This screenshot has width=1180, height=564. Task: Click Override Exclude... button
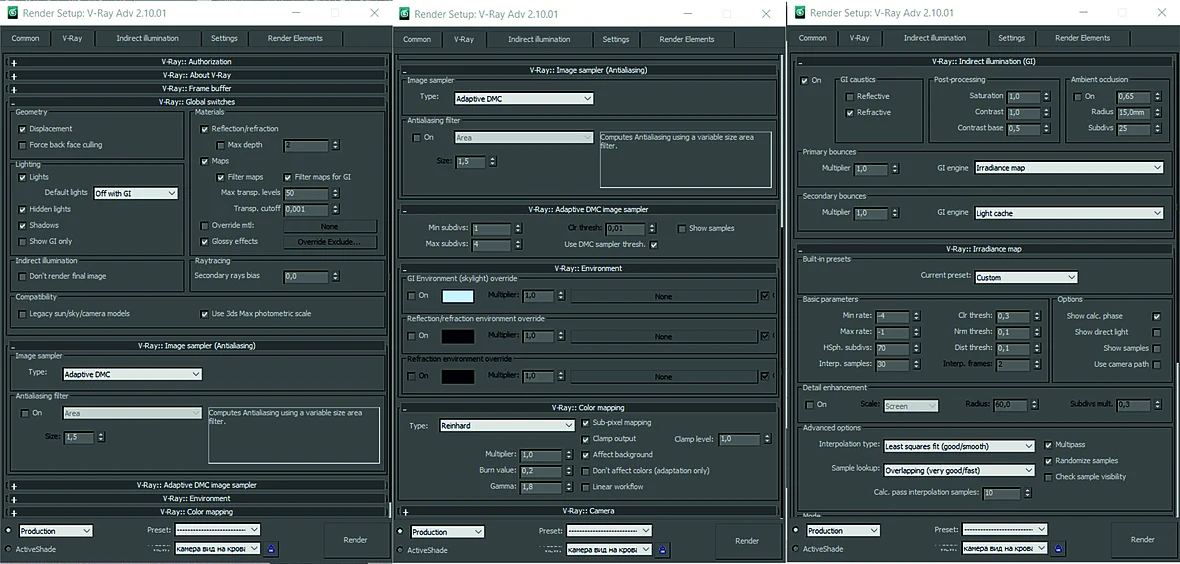tap(330, 242)
